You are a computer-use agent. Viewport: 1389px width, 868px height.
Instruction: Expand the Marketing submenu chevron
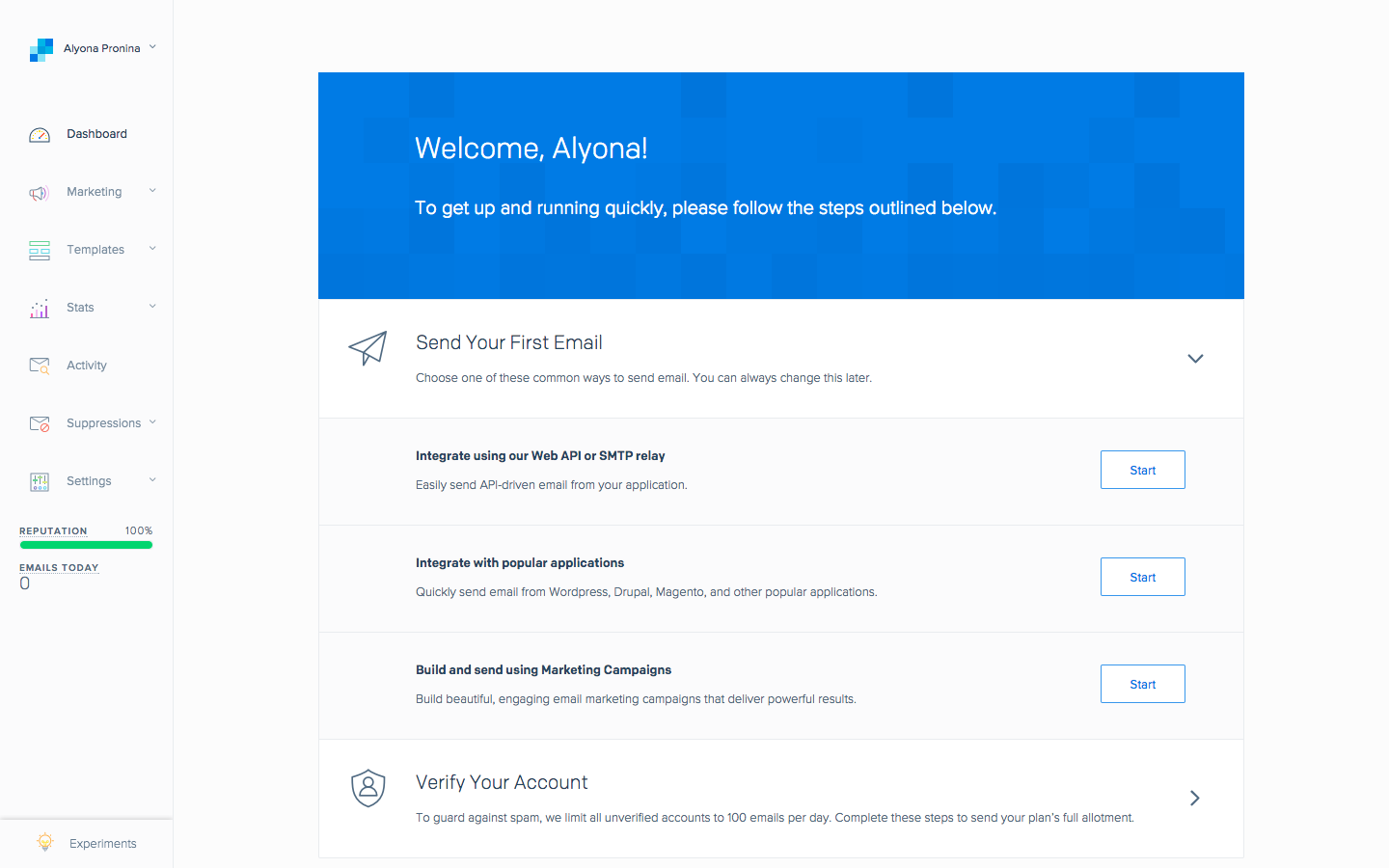click(x=151, y=192)
